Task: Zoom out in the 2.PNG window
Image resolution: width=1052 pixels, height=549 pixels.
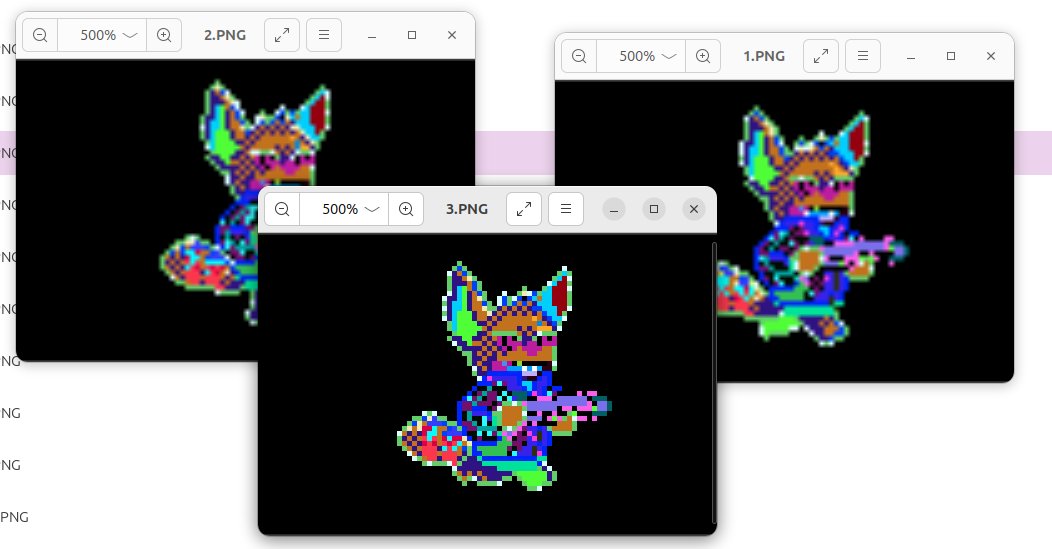Action: point(40,35)
